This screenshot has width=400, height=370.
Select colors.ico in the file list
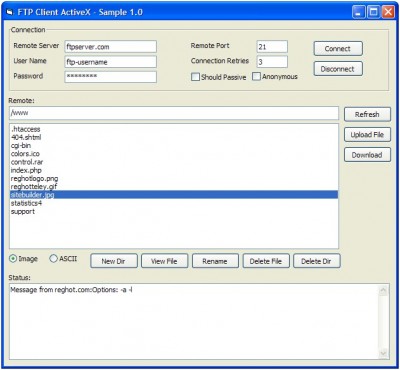174,154
